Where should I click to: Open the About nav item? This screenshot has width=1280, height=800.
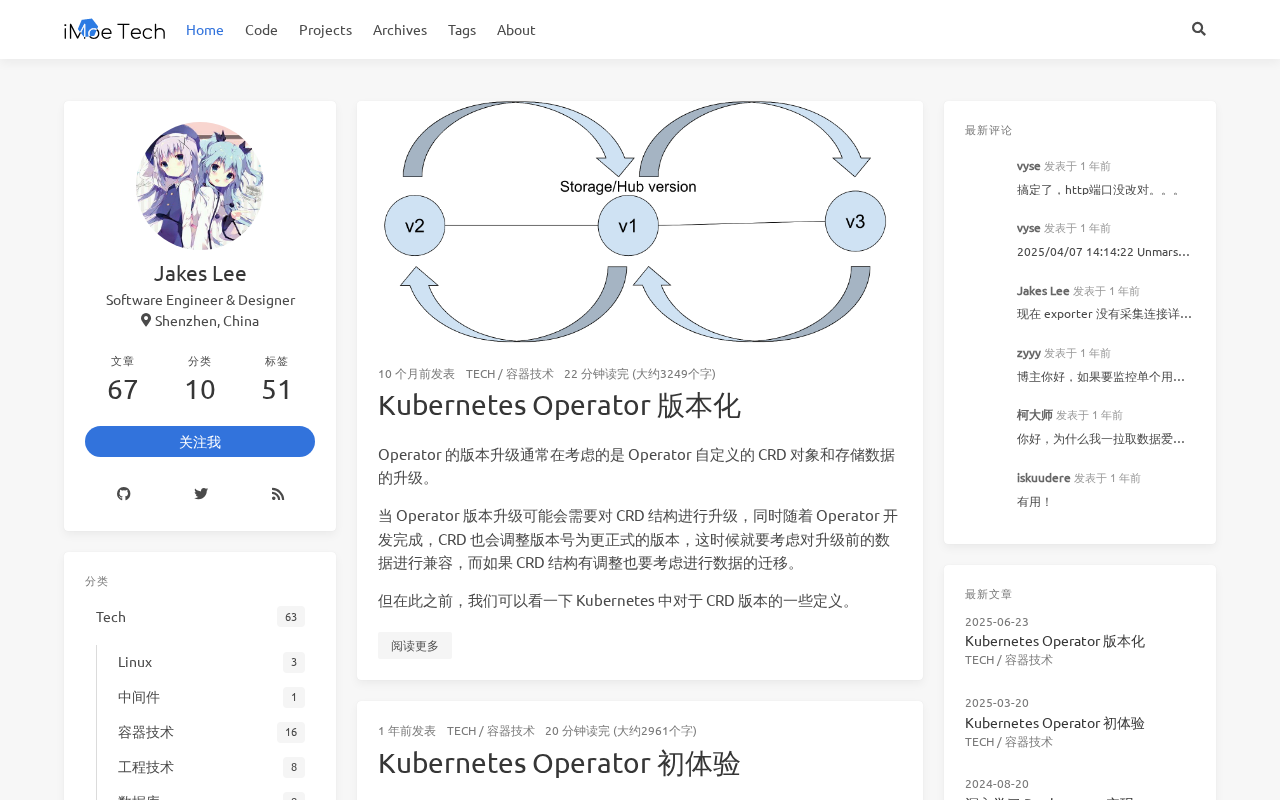[x=516, y=29]
